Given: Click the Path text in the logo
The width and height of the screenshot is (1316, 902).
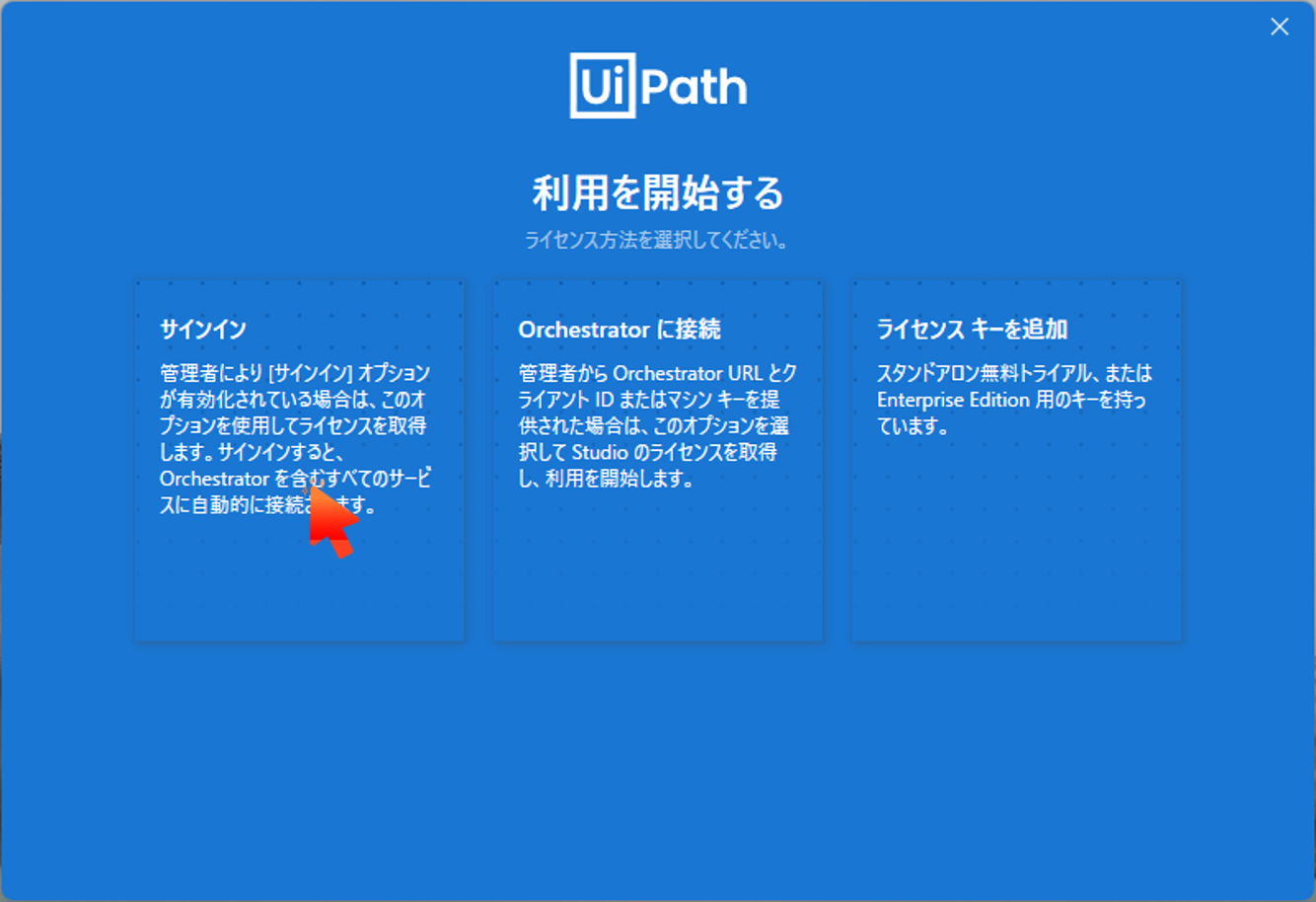Looking at the screenshot, I should coord(696,87).
